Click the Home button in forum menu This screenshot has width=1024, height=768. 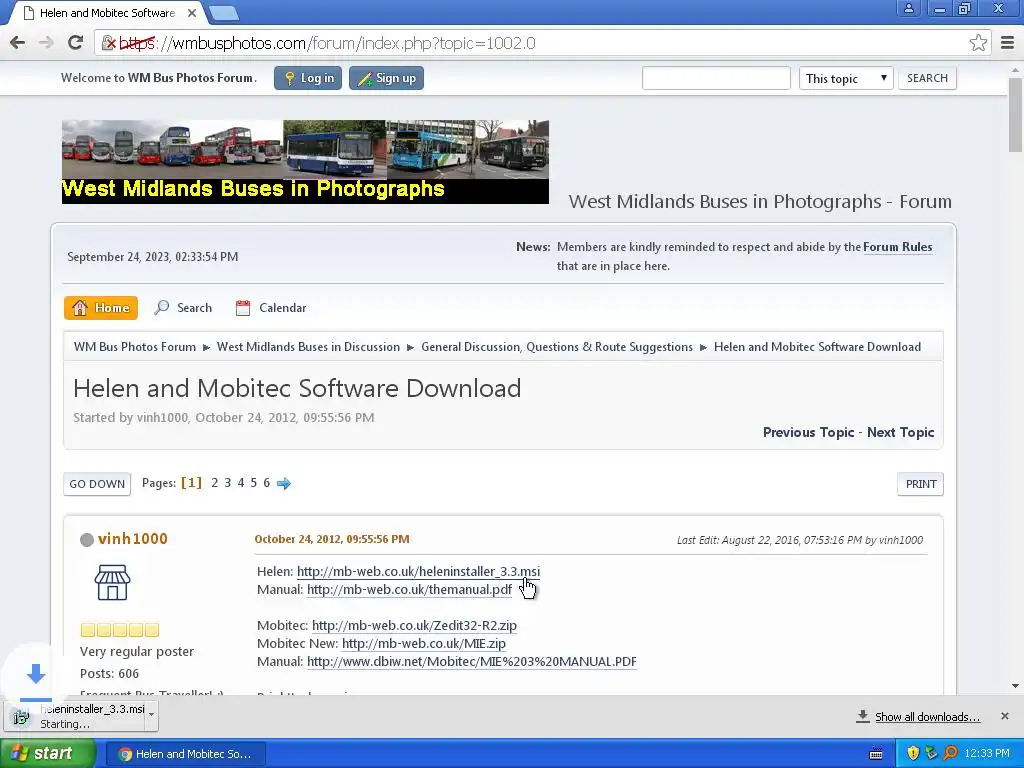(101, 308)
